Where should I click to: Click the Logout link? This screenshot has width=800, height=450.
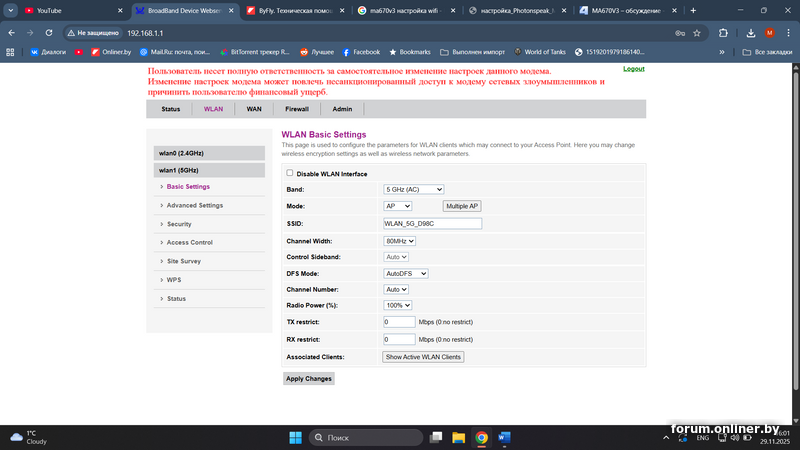tap(633, 69)
